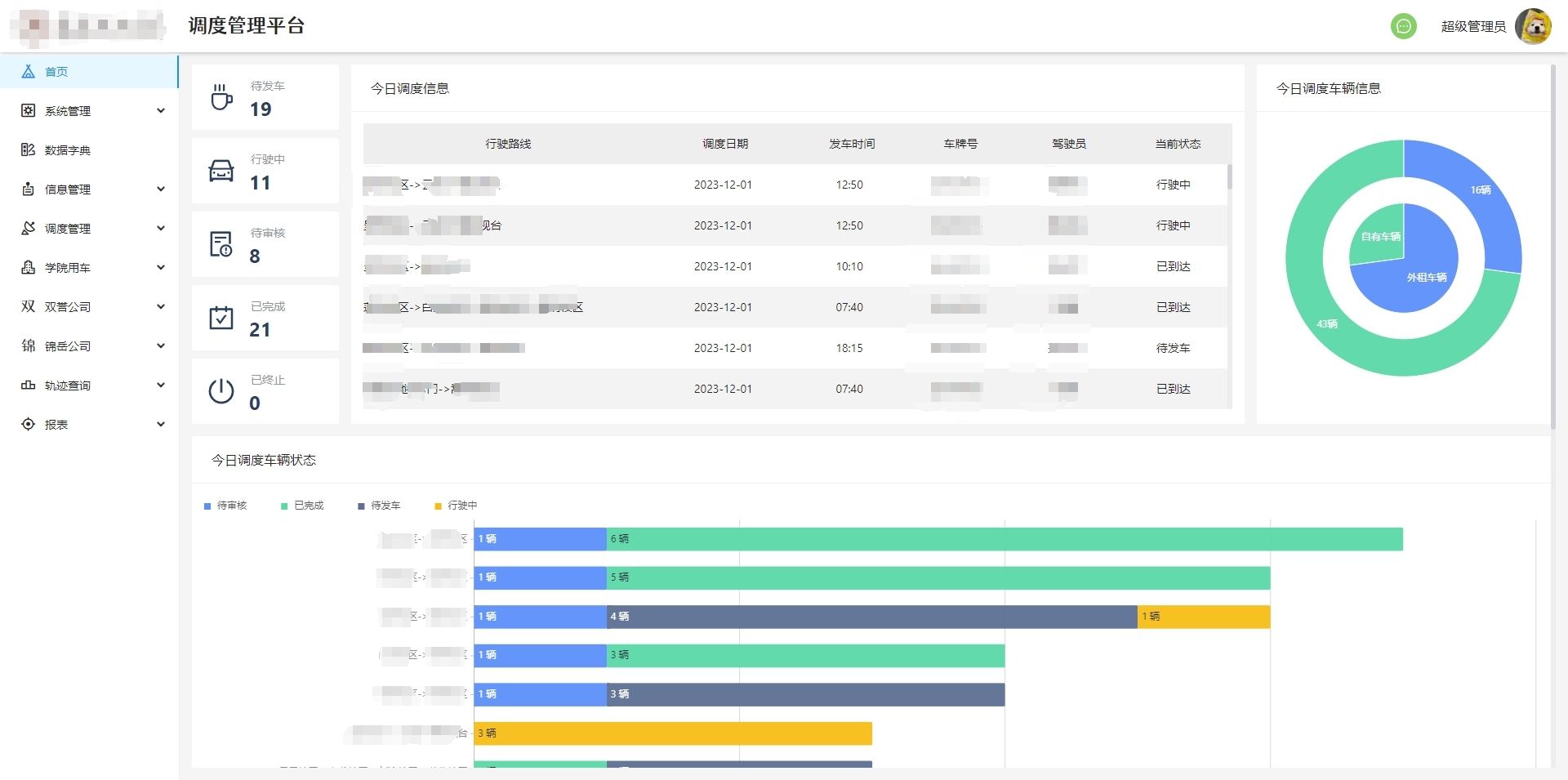This screenshot has width=1568, height=780.
Task: Open the 待发车 19 card
Action: point(265,97)
